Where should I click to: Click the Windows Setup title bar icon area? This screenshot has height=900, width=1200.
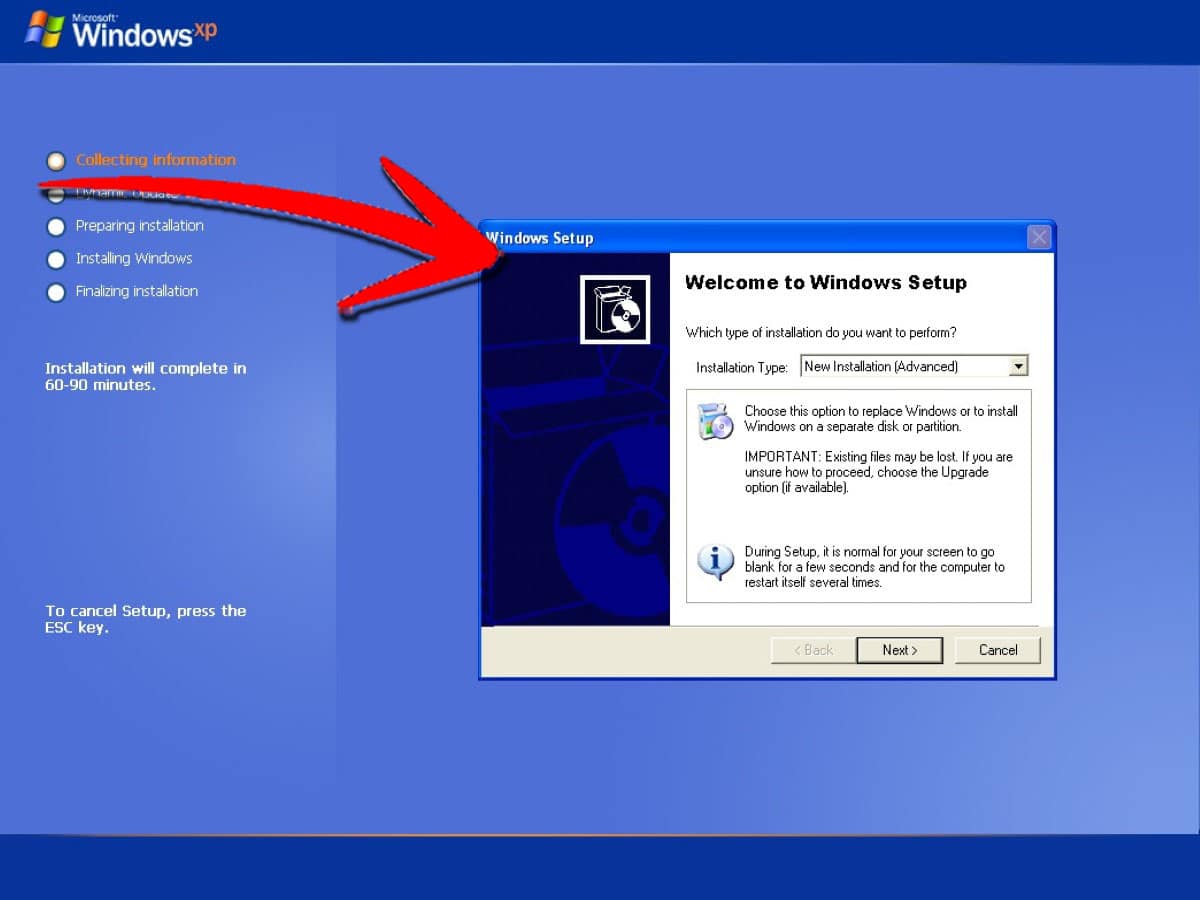point(492,238)
